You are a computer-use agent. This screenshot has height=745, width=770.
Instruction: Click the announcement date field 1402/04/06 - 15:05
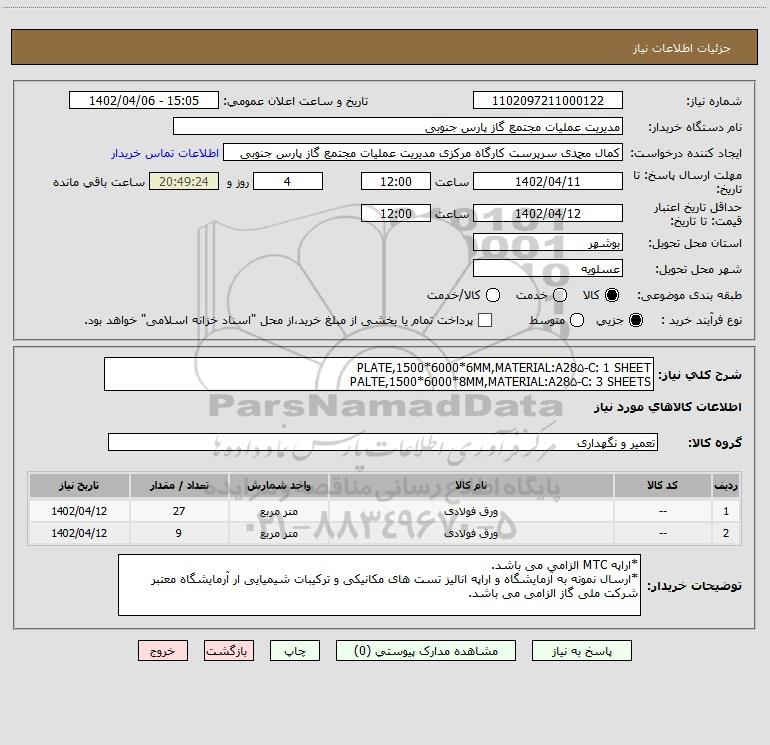144,100
